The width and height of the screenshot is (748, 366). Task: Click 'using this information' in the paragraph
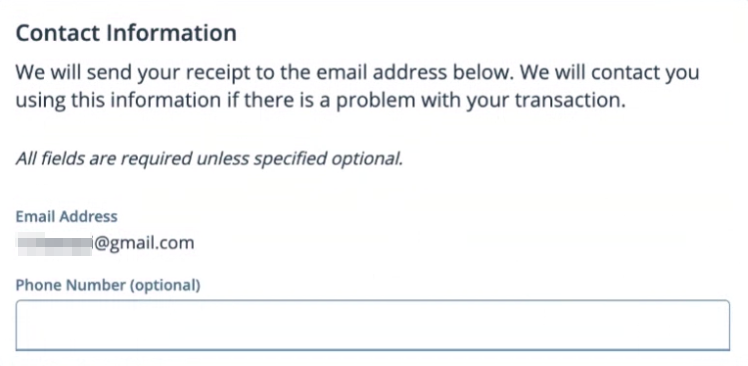pyautogui.click(x=118, y=101)
